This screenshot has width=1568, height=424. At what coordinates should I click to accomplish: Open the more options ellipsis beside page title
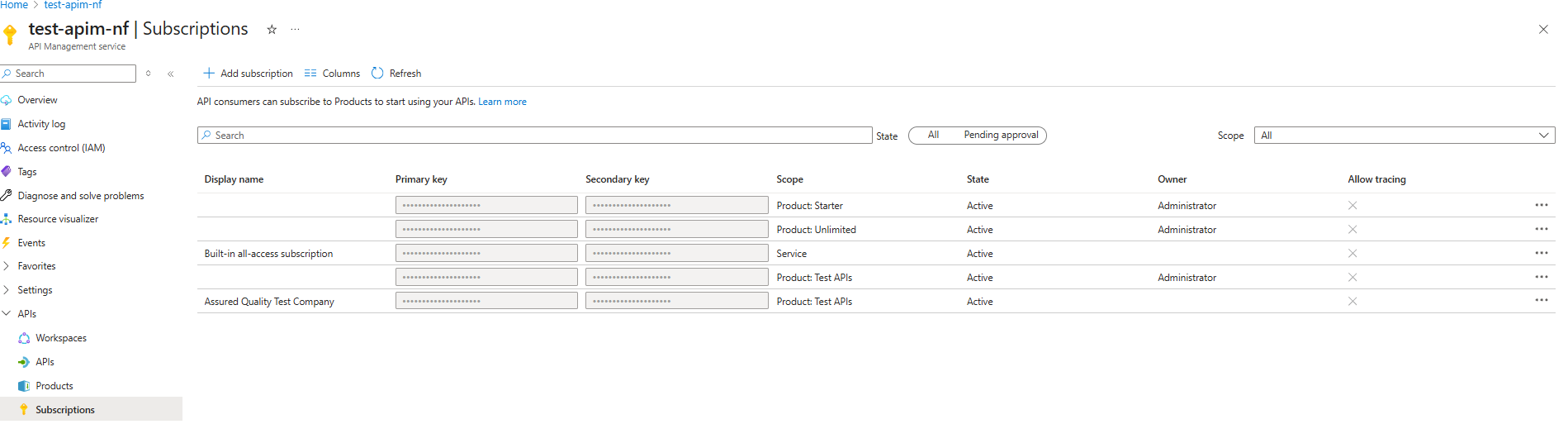(296, 29)
